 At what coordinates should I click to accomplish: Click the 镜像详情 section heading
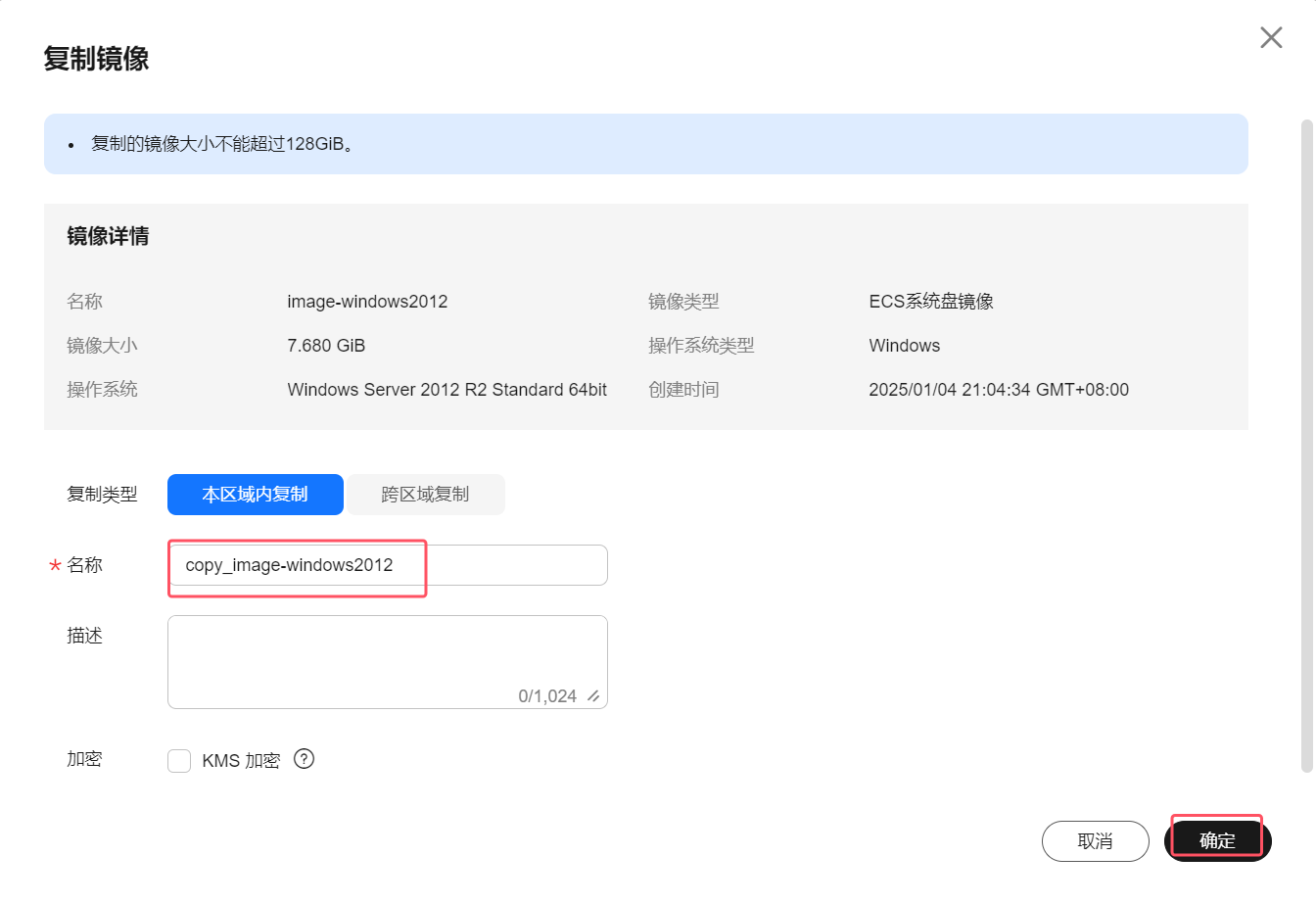(108, 236)
